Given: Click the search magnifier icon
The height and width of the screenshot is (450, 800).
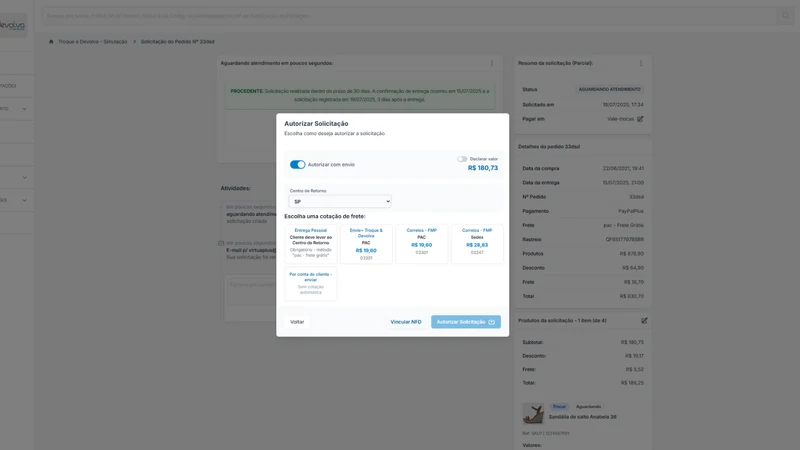Looking at the screenshot, I should tap(786, 16).
